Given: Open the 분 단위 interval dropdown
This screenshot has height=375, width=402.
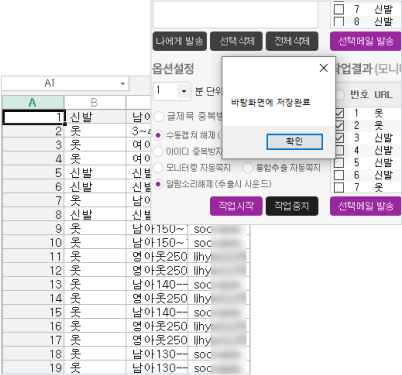Looking at the screenshot, I should coord(184,91).
